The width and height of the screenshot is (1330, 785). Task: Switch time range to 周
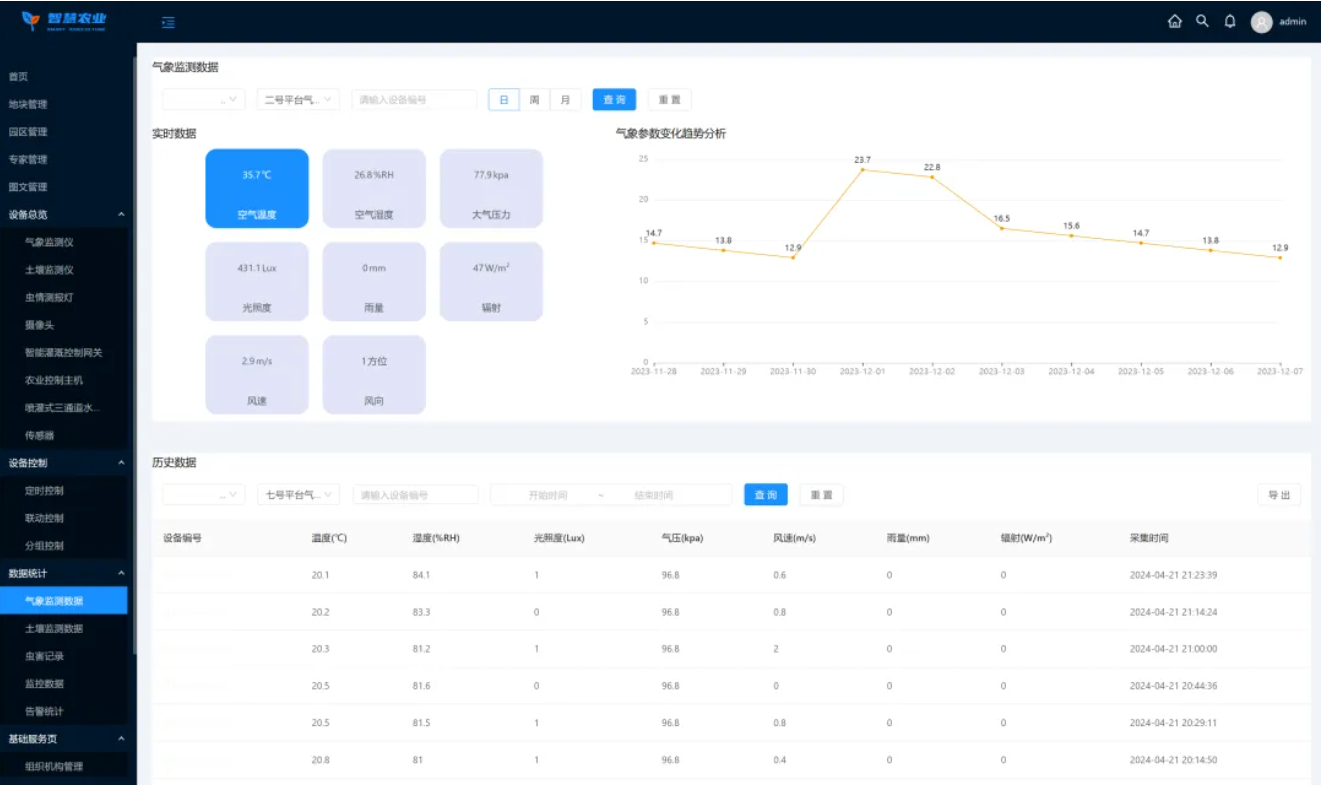click(534, 100)
